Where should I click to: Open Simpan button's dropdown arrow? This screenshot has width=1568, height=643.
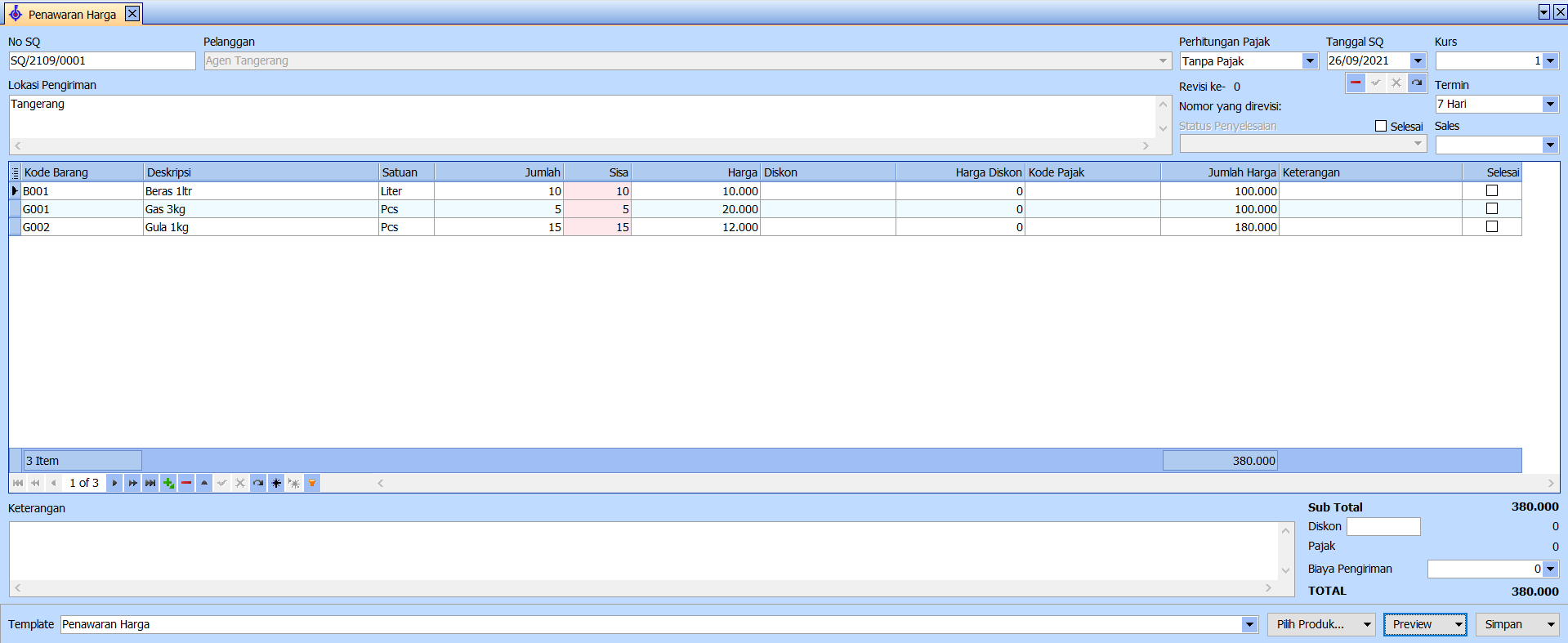click(x=1551, y=625)
